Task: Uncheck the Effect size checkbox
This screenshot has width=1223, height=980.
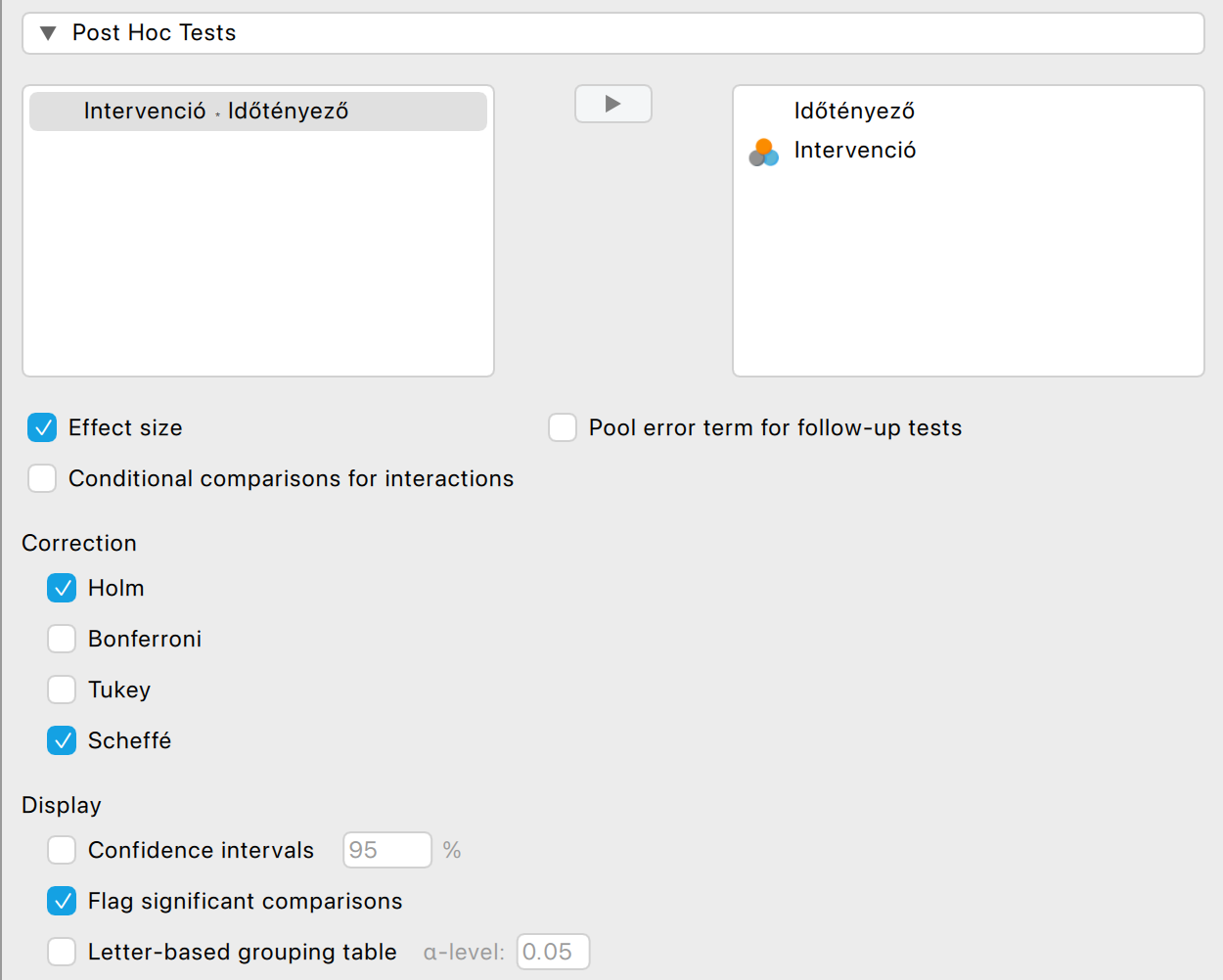Action: click(42, 427)
